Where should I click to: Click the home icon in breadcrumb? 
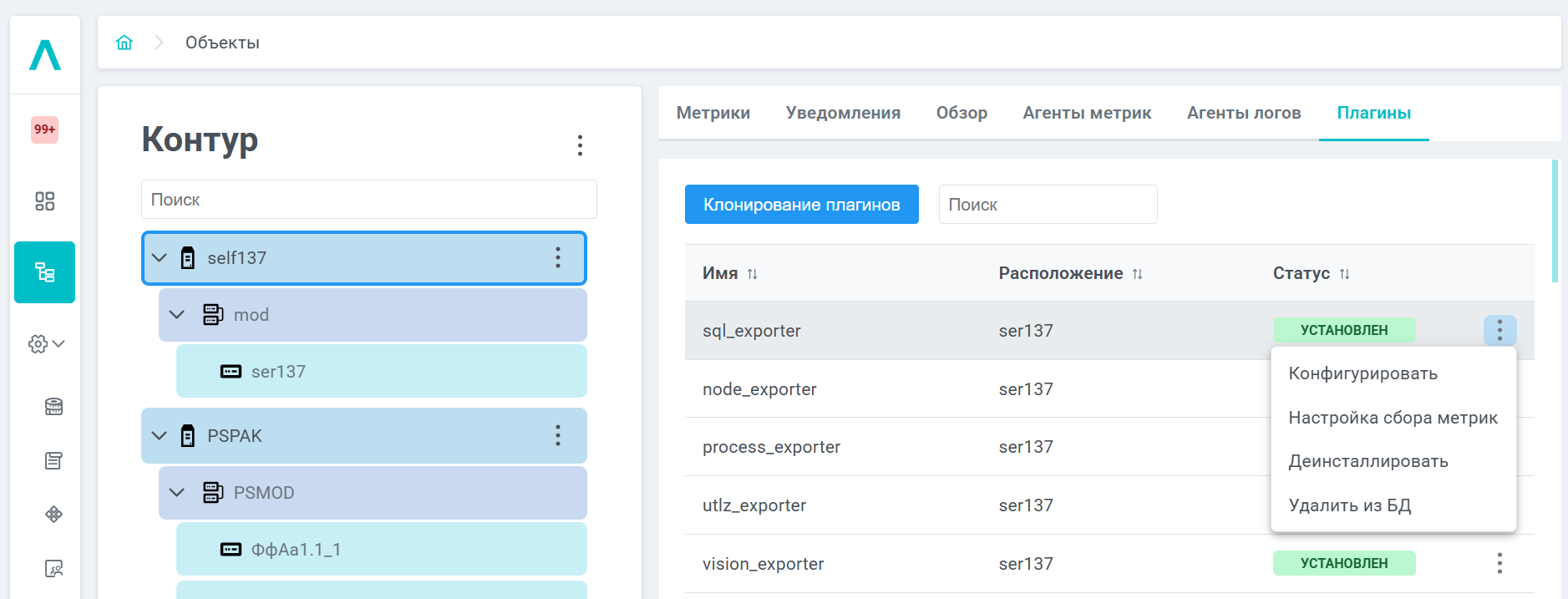pos(124,43)
